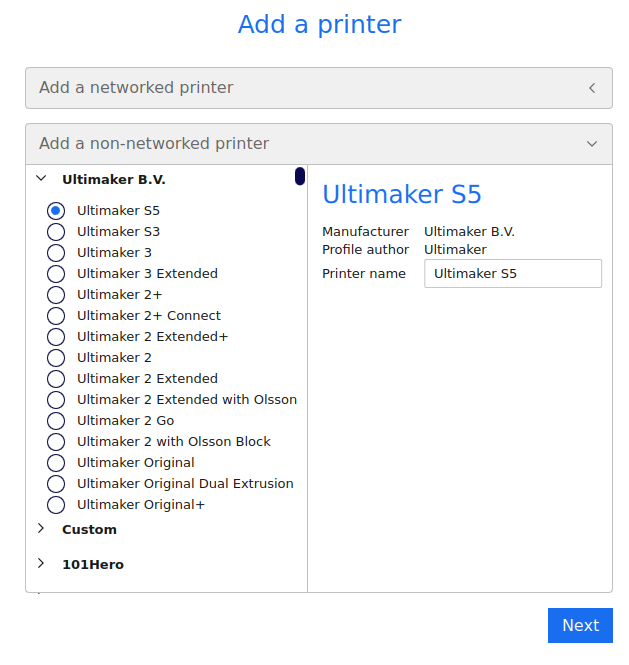Click the Next button
The height and width of the screenshot is (665, 629).
click(580, 626)
